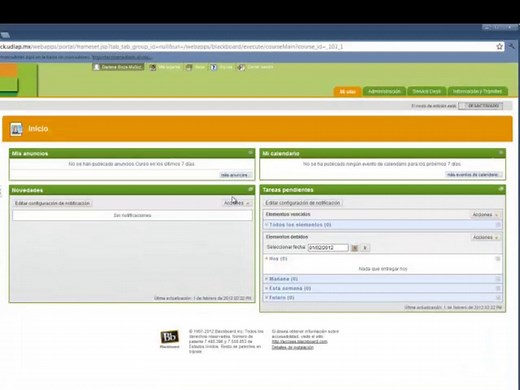
Task: Open Tareas pendientes module window icon
Action: (x=501, y=189)
